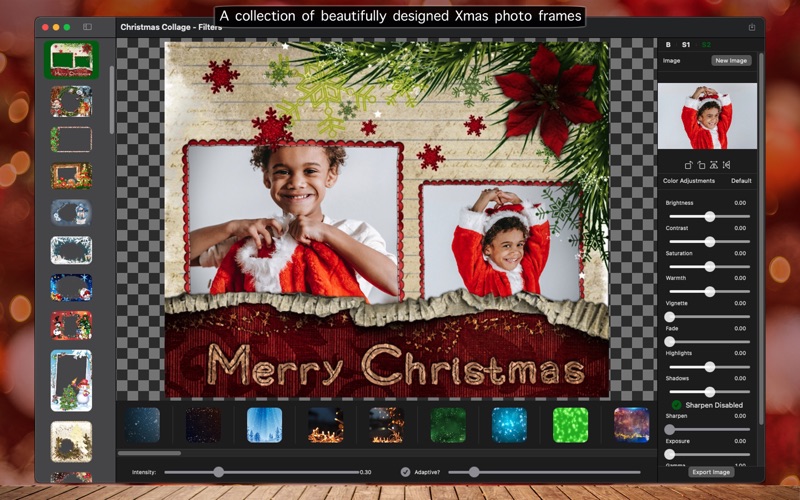Click the share/export icon in title bar
The image size is (800, 500).
click(x=751, y=27)
